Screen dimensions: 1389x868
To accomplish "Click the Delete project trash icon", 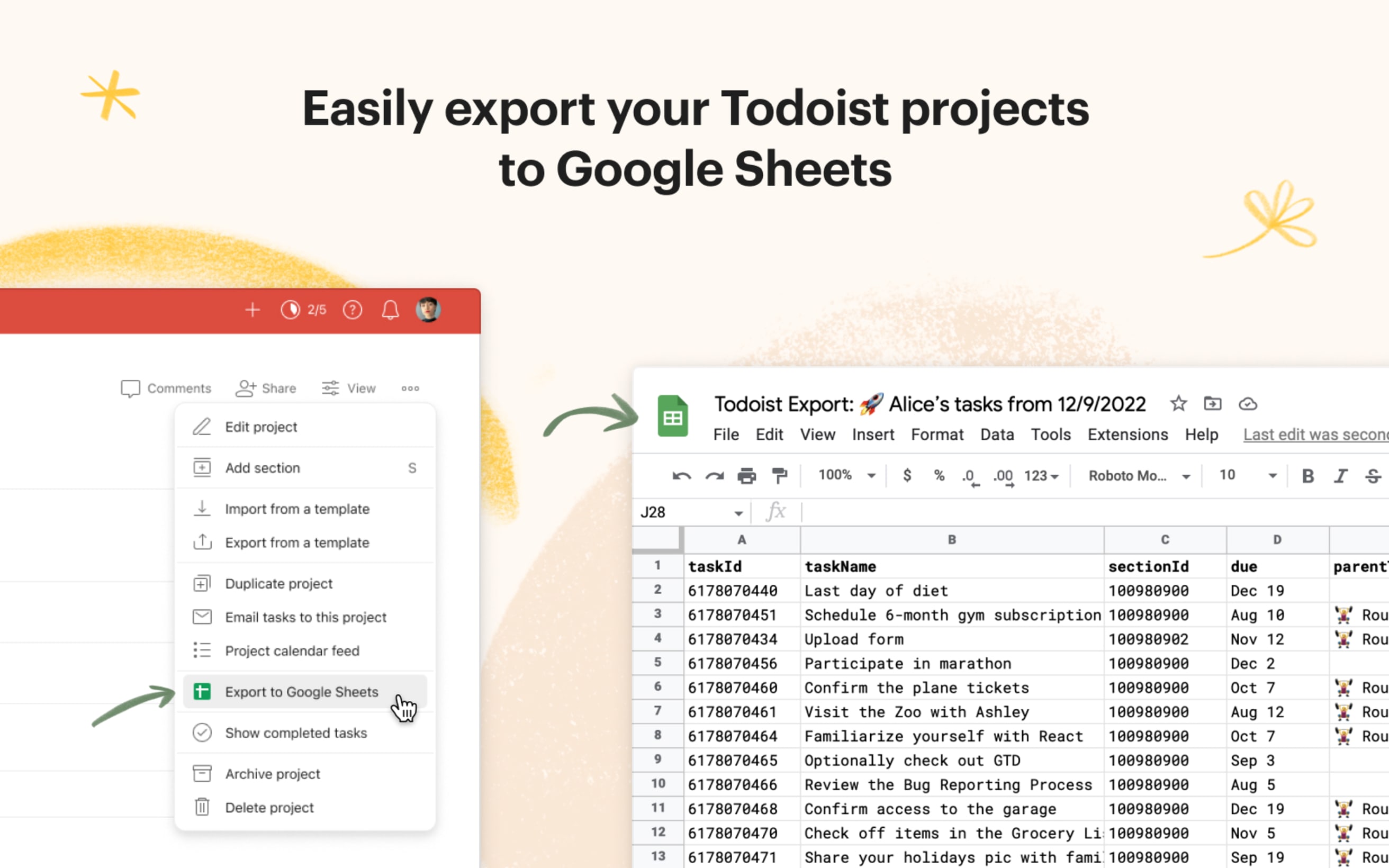I will (x=199, y=807).
